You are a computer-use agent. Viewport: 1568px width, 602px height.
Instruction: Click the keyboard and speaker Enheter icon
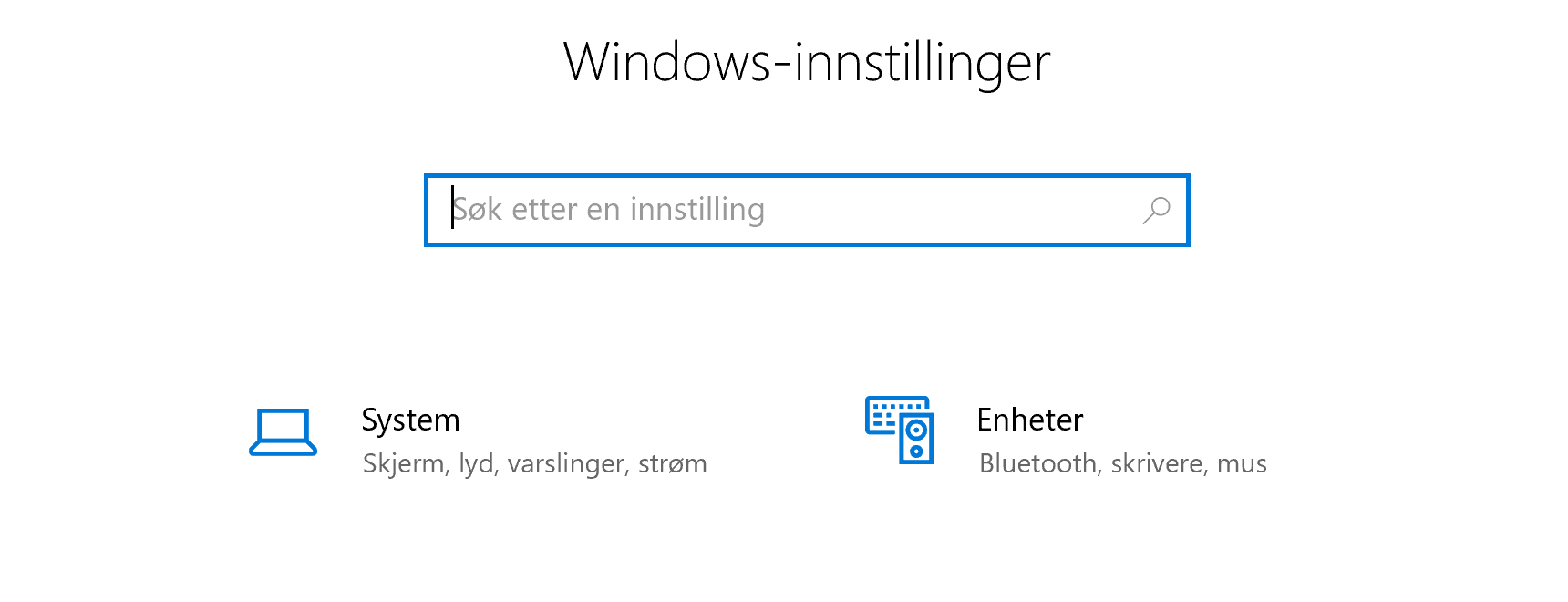click(899, 430)
